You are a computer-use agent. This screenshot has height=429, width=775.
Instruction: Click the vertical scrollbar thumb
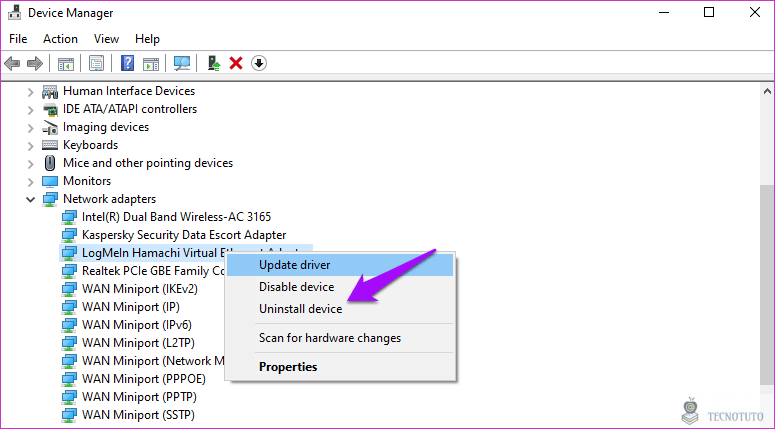pyautogui.click(x=767, y=284)
